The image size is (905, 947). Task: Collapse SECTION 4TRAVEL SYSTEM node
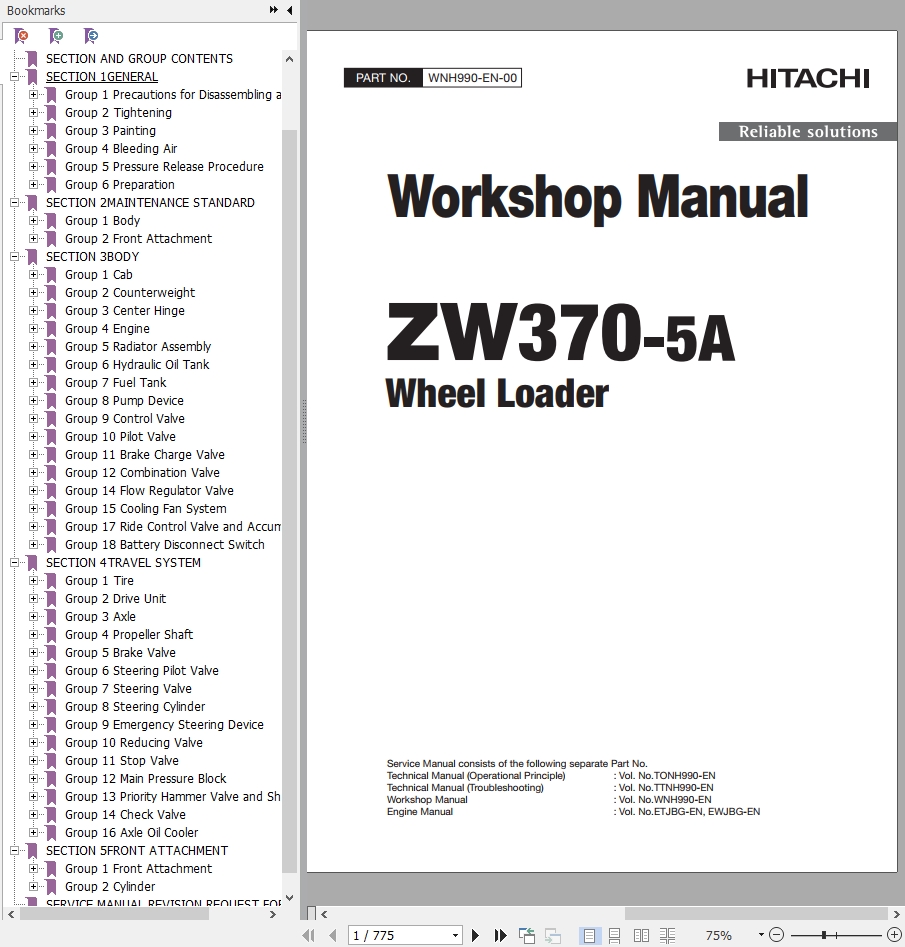point(14,562)
